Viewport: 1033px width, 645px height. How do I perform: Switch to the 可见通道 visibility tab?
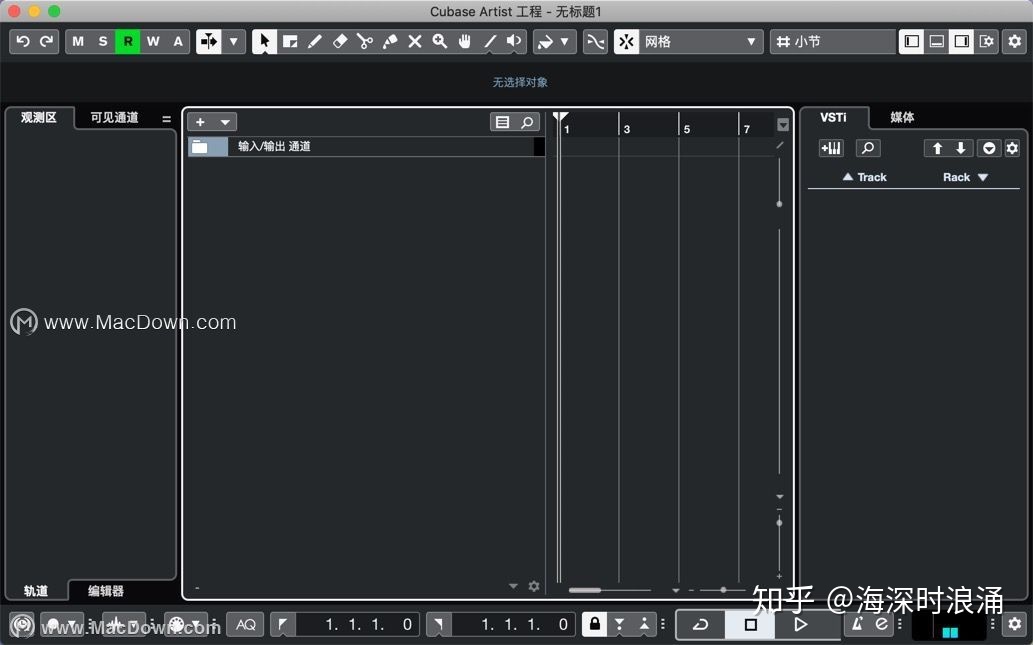(115, 118)
